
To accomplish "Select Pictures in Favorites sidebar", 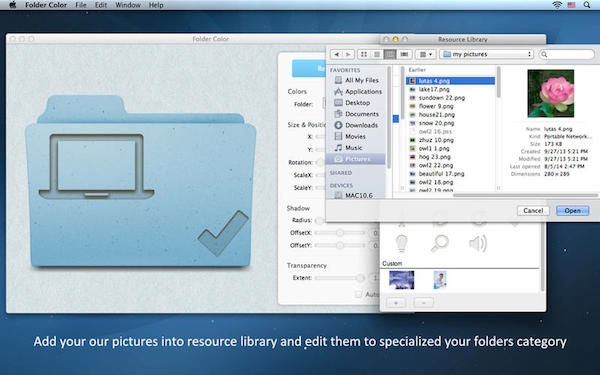I will pyautogui.click(x=355, y=159).
